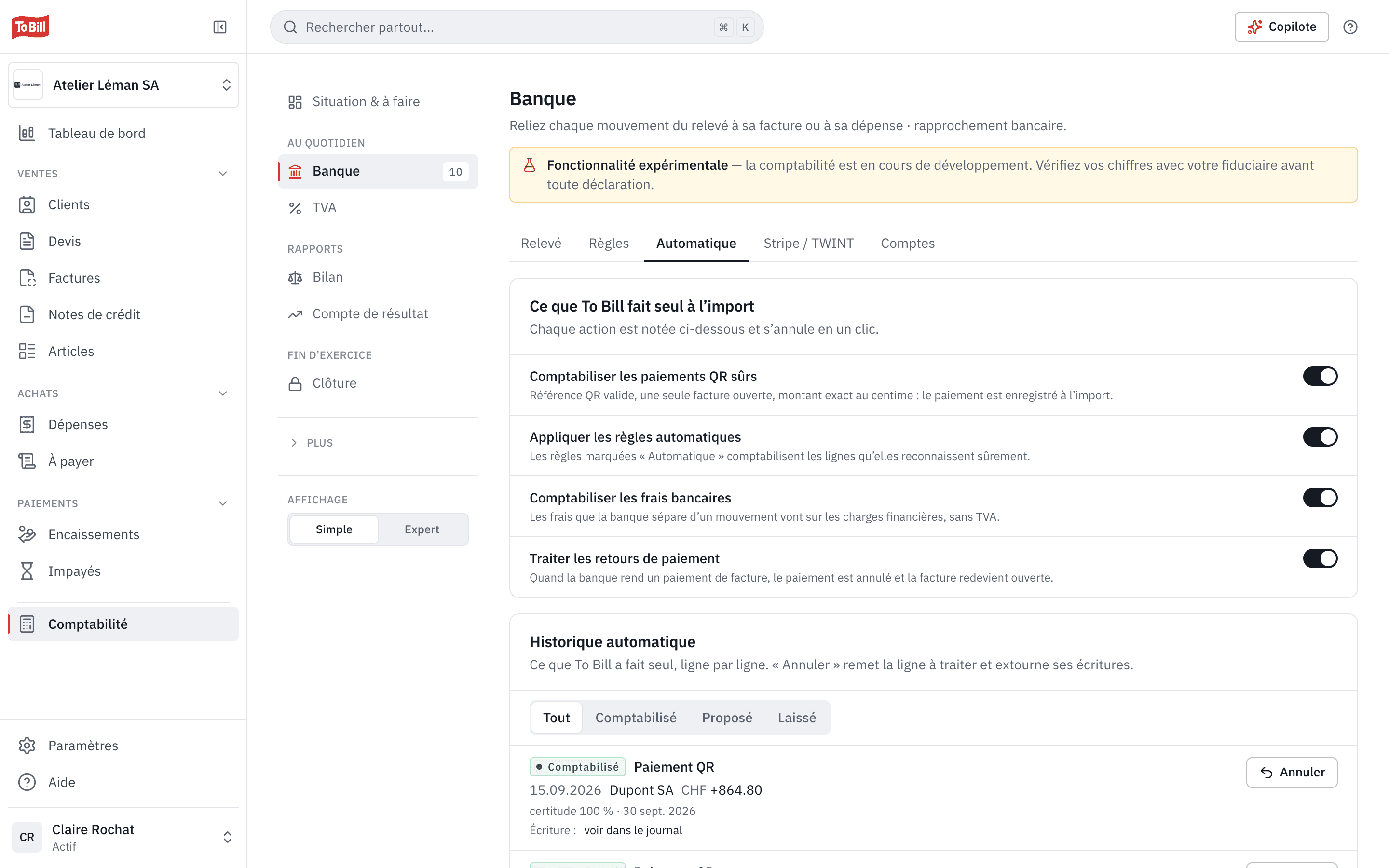
Task: Open Paramètres gear icon
Action: 27,746
